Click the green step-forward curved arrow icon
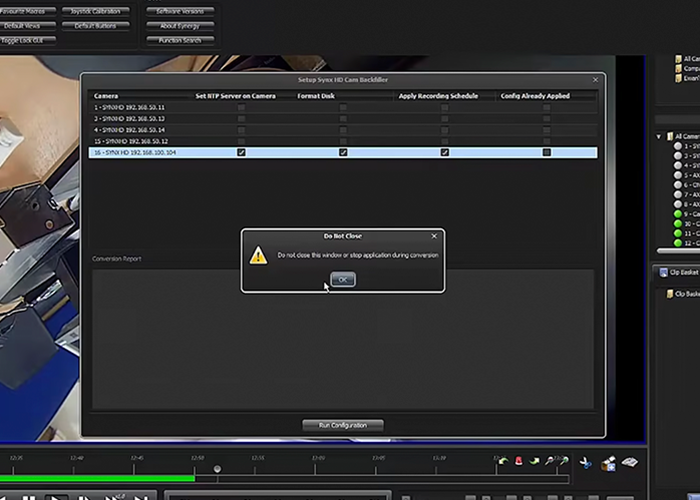Screen dimensions: 700x500 click(534, 461)
